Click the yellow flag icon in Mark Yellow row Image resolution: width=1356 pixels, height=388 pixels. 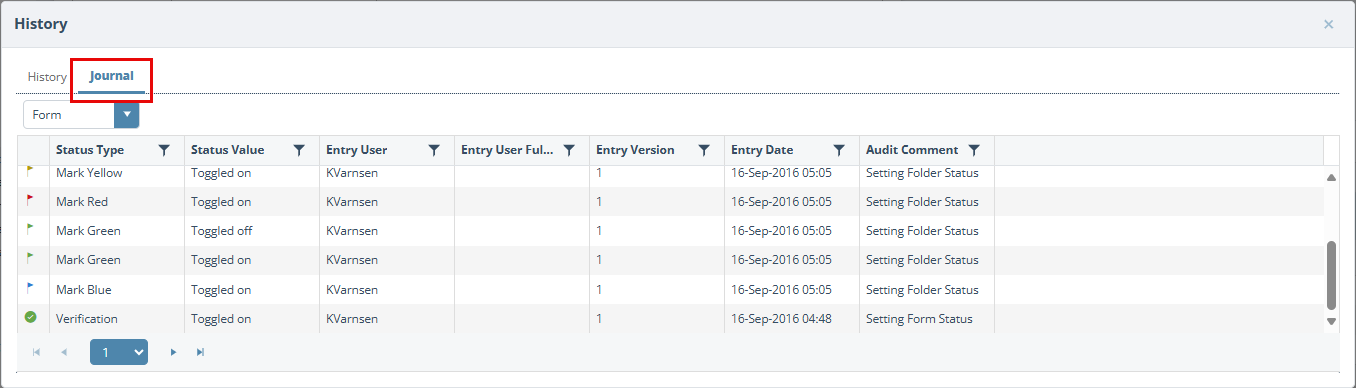click(30, 172)
